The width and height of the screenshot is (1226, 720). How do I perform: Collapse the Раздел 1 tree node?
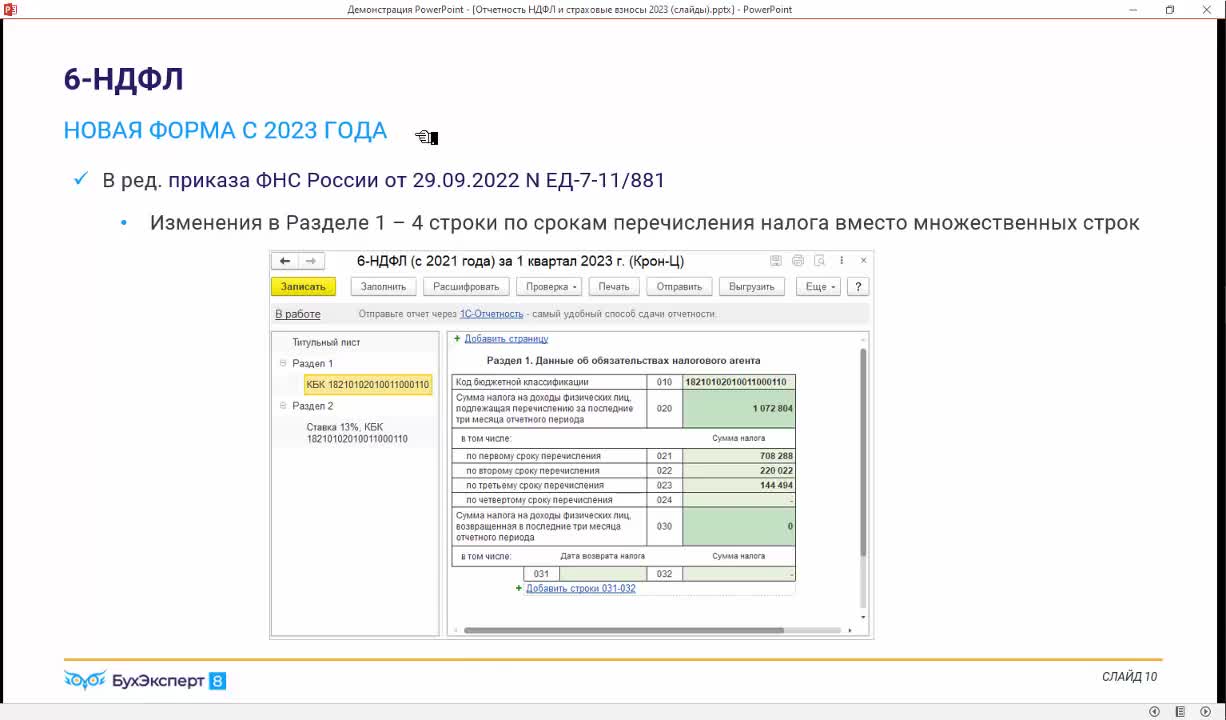click(283, 364)
